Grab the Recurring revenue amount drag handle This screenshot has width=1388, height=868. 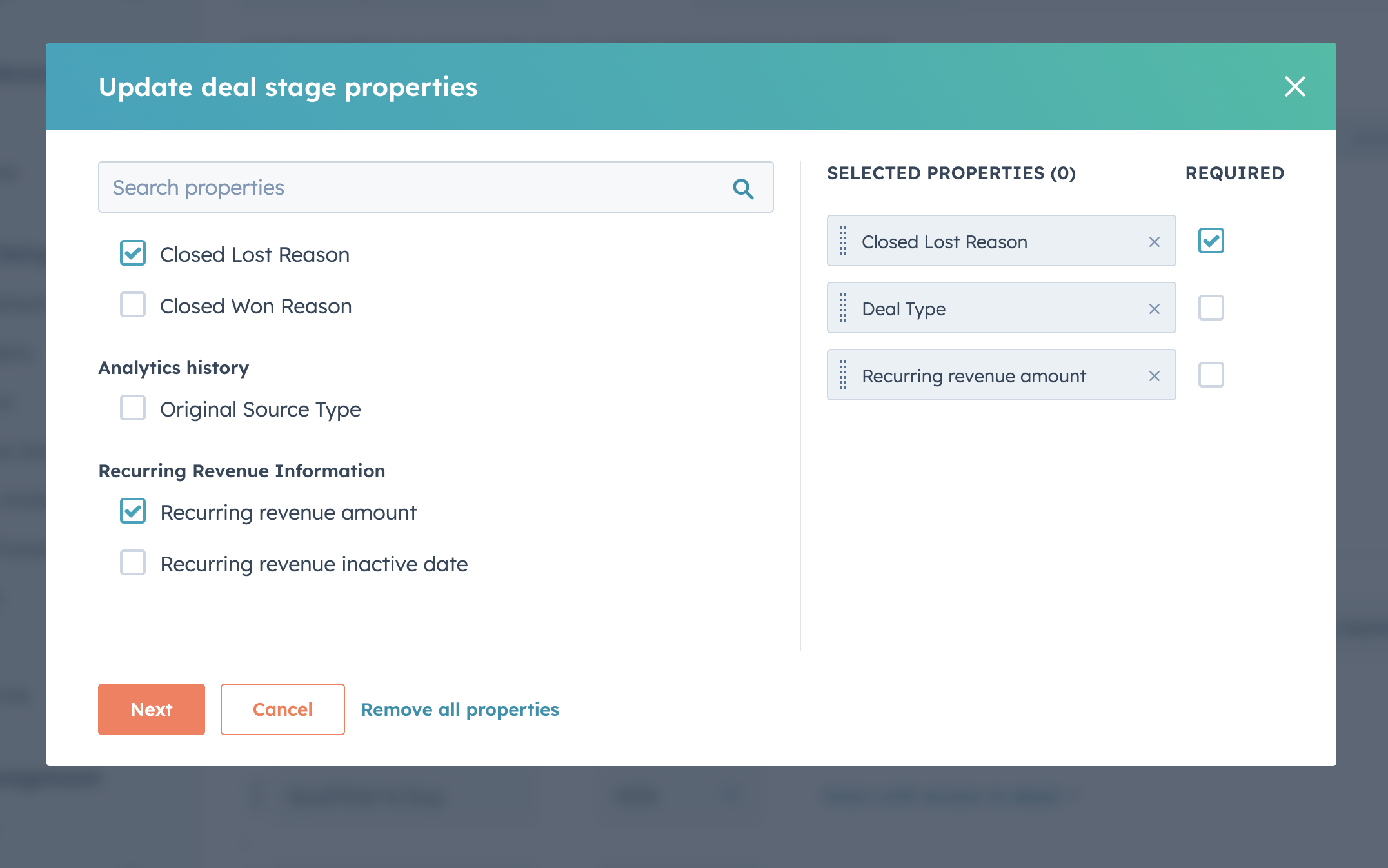point(843,375)
